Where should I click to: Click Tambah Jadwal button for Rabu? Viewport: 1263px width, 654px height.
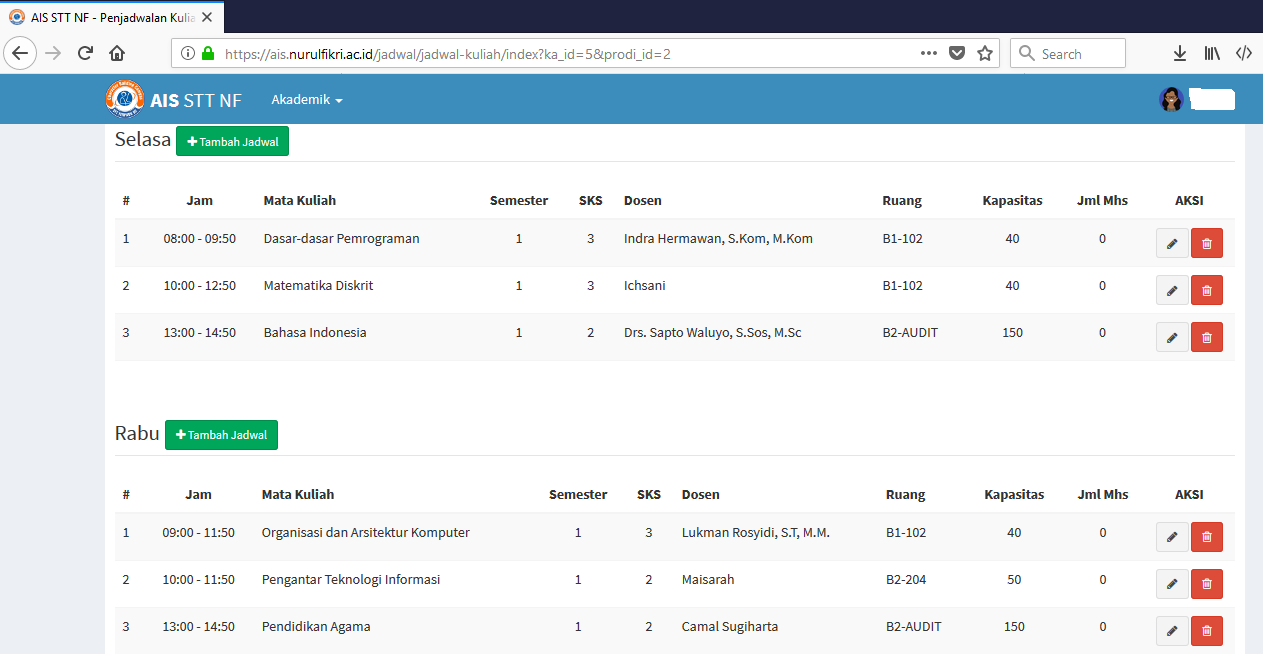pos(221,435)
